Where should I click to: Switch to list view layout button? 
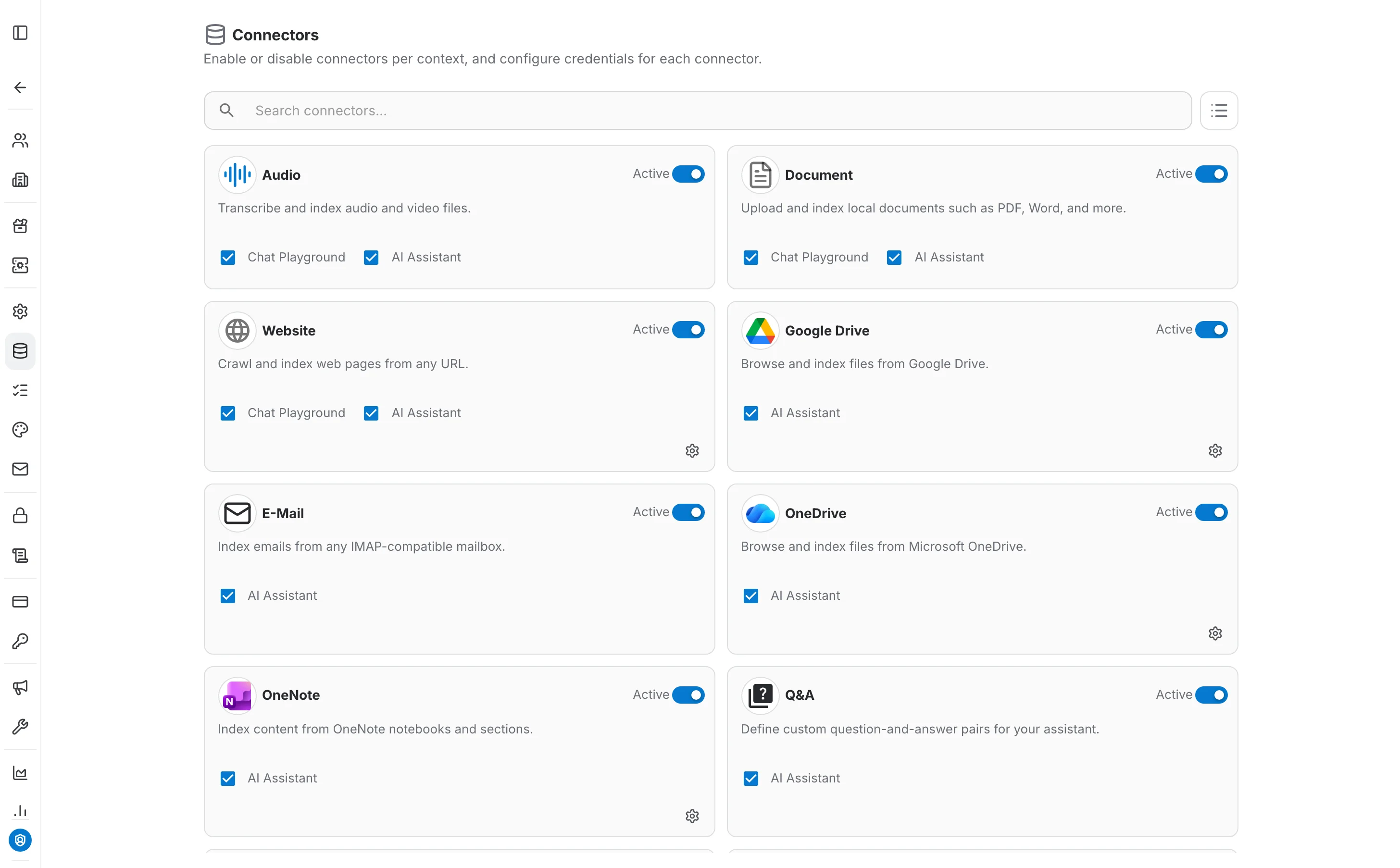(x=1219, y=110)
